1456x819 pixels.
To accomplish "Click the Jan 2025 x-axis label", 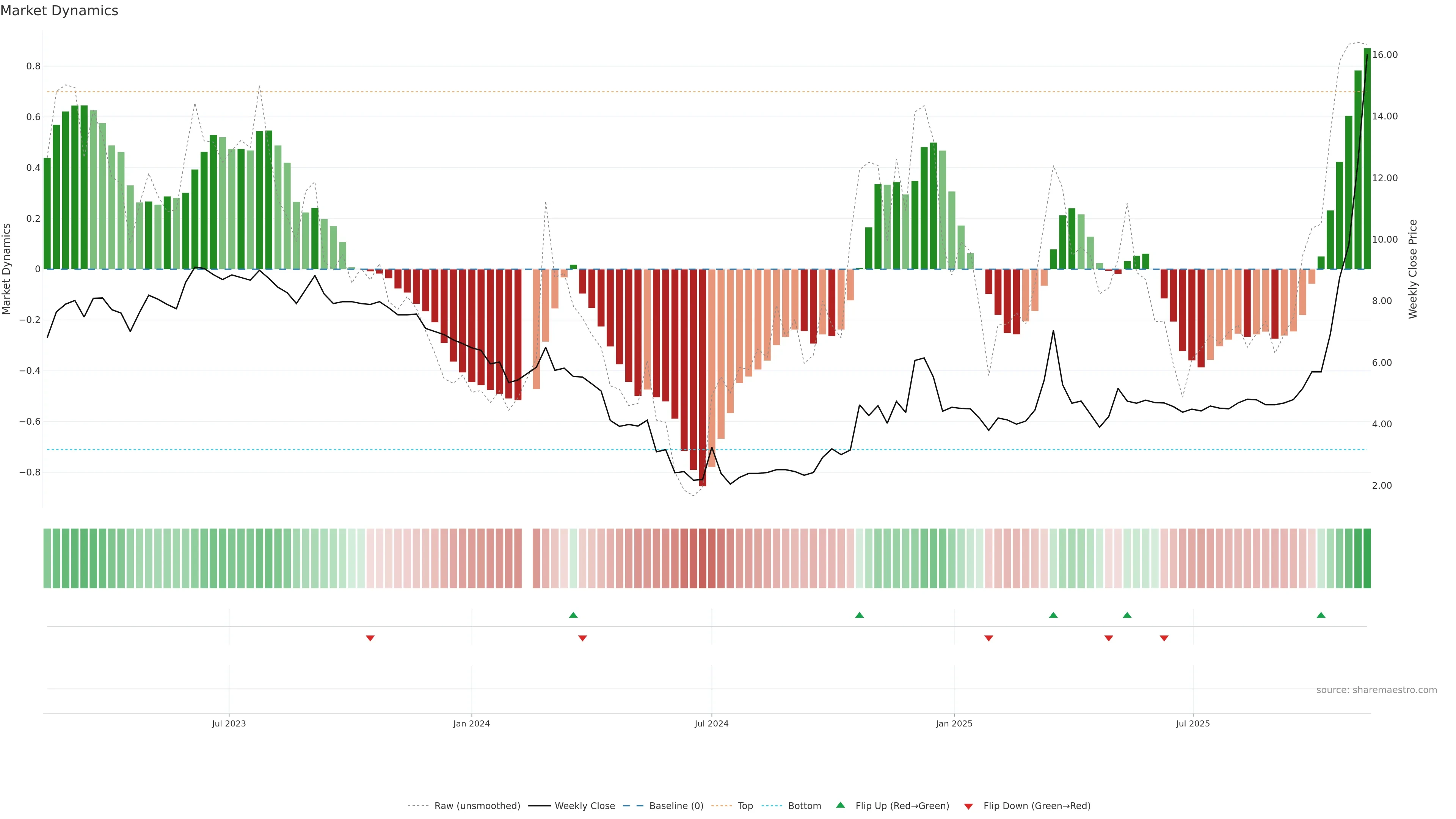I will [x=954, y=723].
